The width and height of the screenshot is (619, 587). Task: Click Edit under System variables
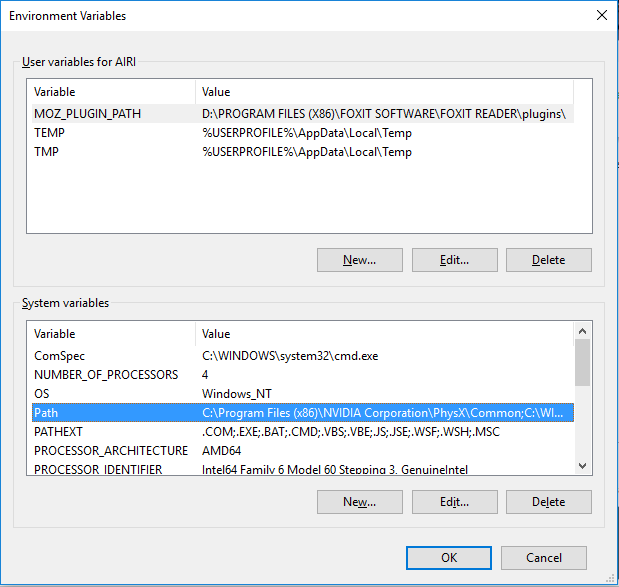[454, 501]
